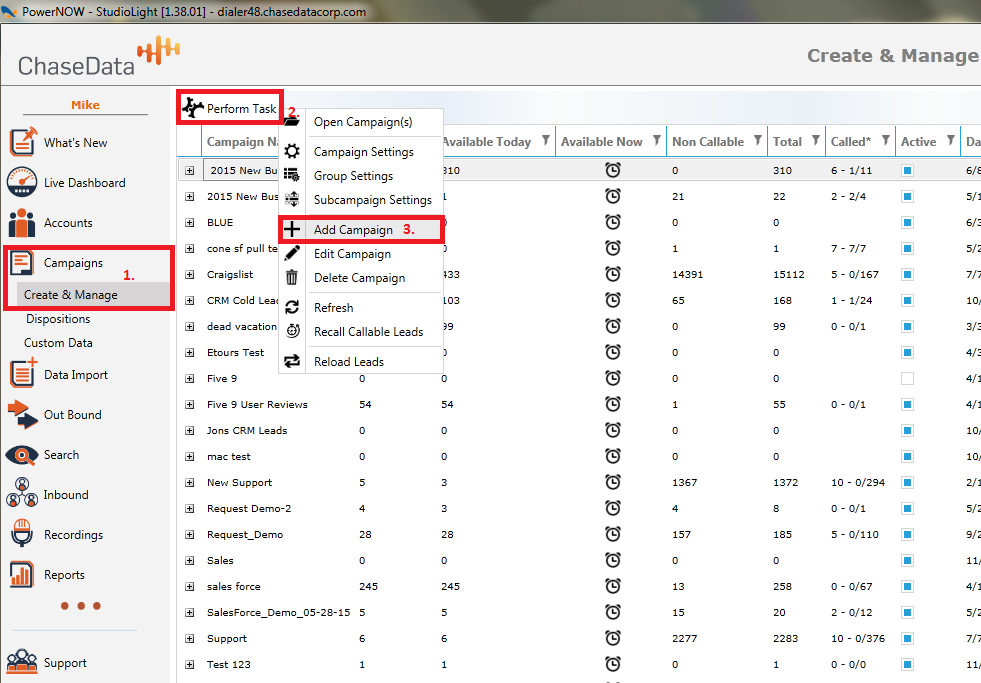
Task: Choose Add Campaign from the menu
Action: pos(353,230)
